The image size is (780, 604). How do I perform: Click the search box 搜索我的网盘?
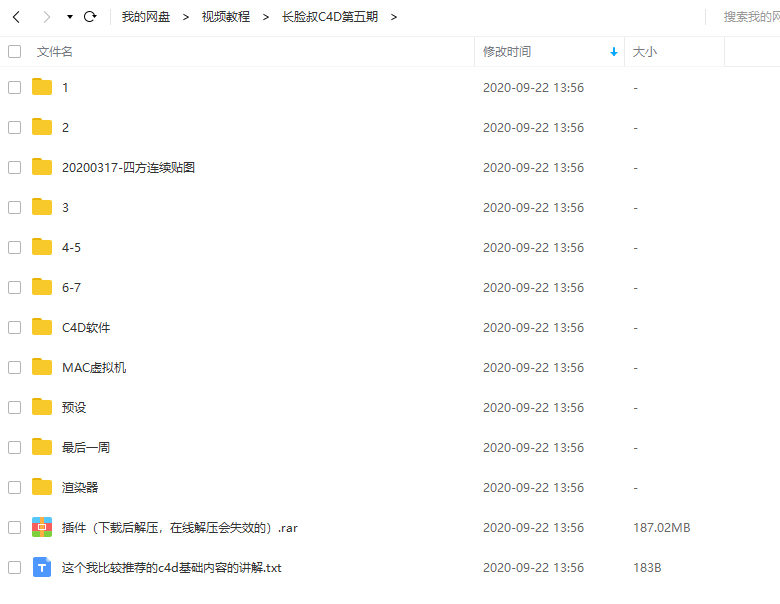[751, 17]
